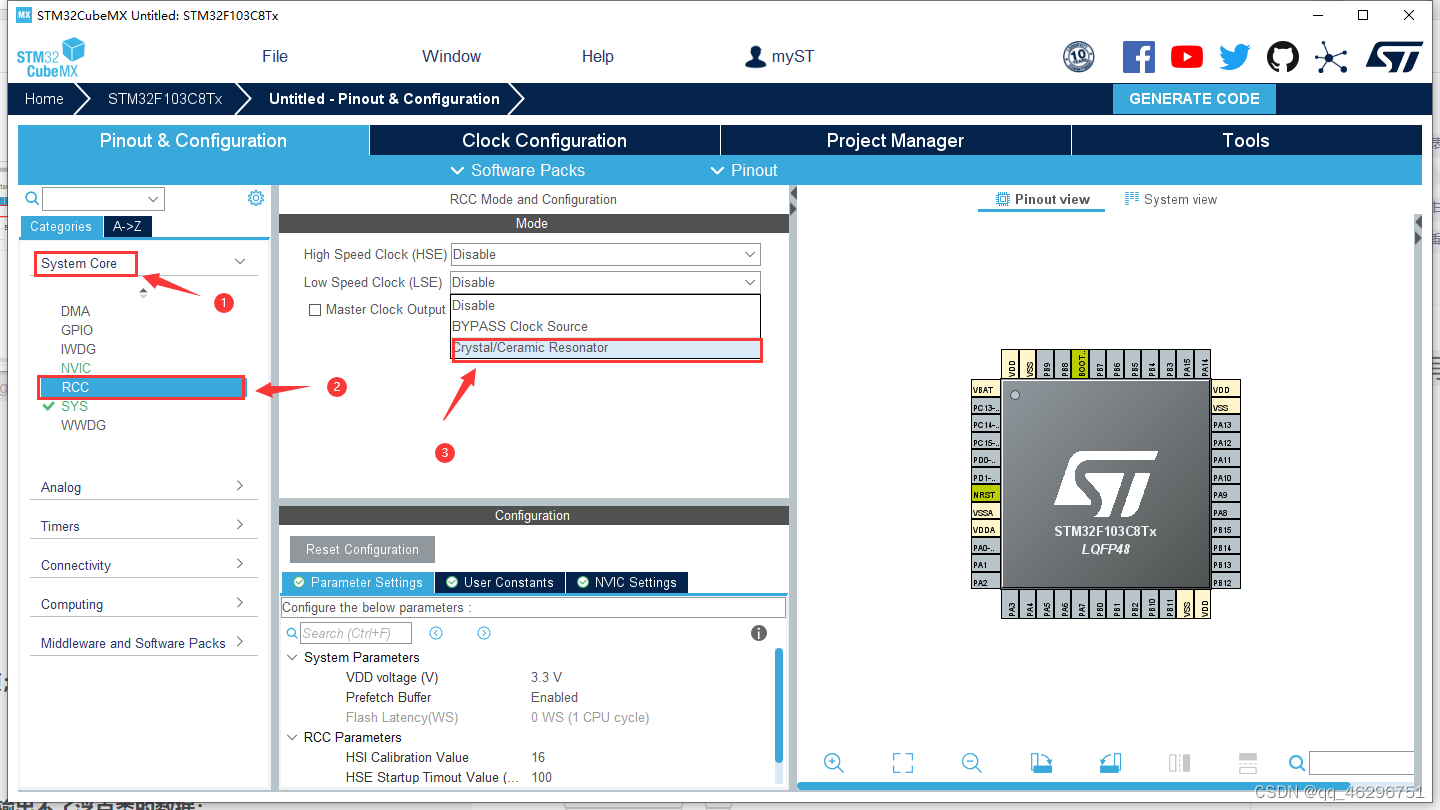Toggle the User Constants tab checkmark
The image size is (1440, 810).
(x=455, y=582)
